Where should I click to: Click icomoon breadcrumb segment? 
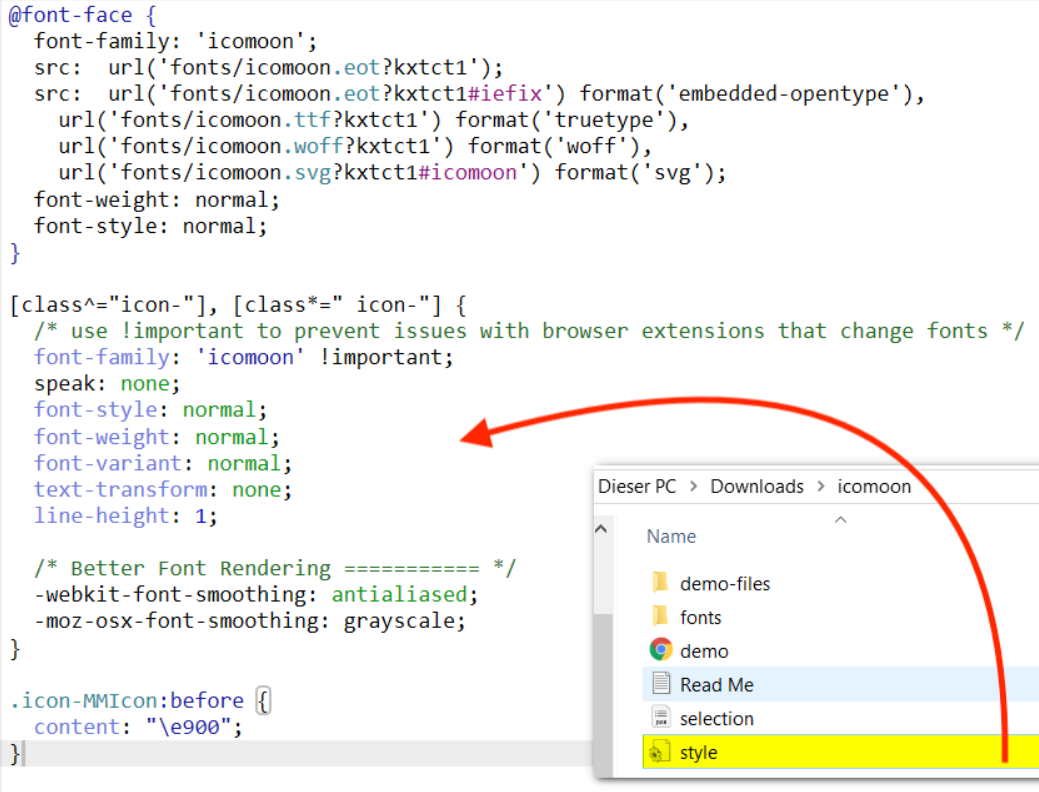(x=874, y=486)
